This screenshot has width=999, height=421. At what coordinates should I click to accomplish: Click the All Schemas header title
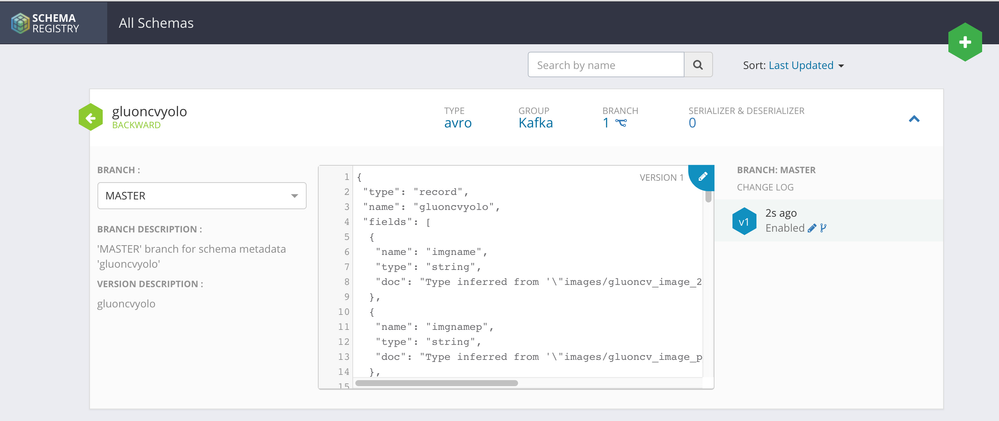(x=156, y=22)
